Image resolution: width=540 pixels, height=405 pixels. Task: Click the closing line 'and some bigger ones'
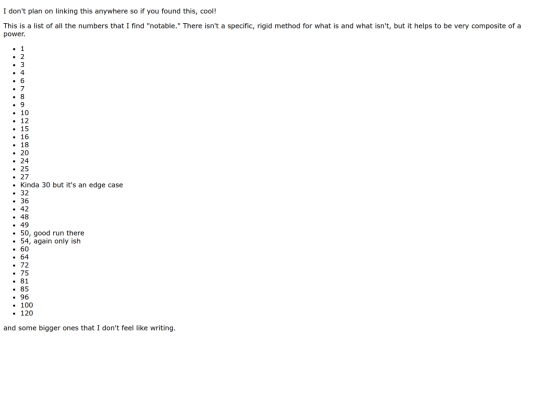[x=89, y=328]
